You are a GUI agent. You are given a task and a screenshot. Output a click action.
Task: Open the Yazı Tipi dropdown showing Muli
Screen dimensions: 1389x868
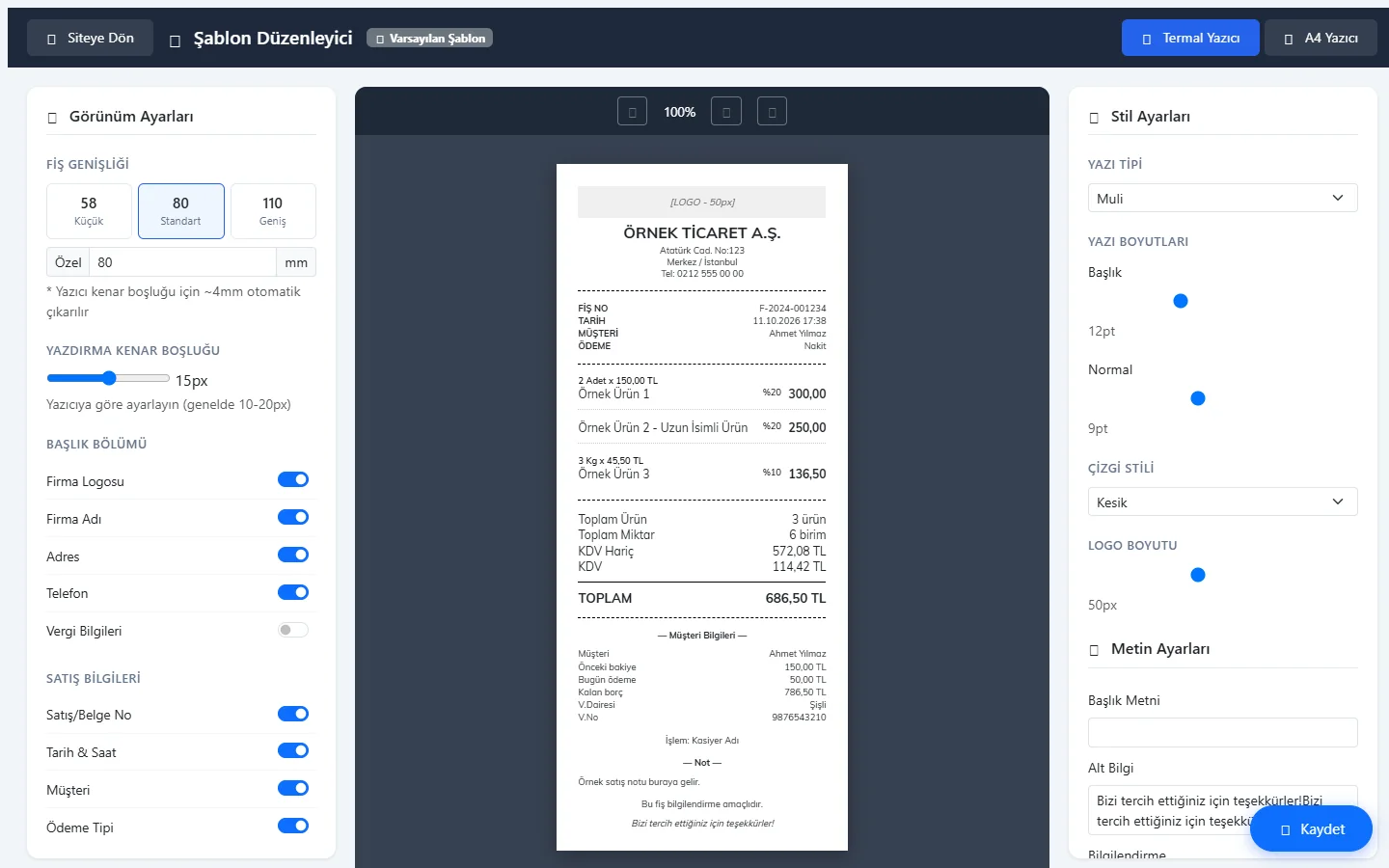coord(1222,198)
